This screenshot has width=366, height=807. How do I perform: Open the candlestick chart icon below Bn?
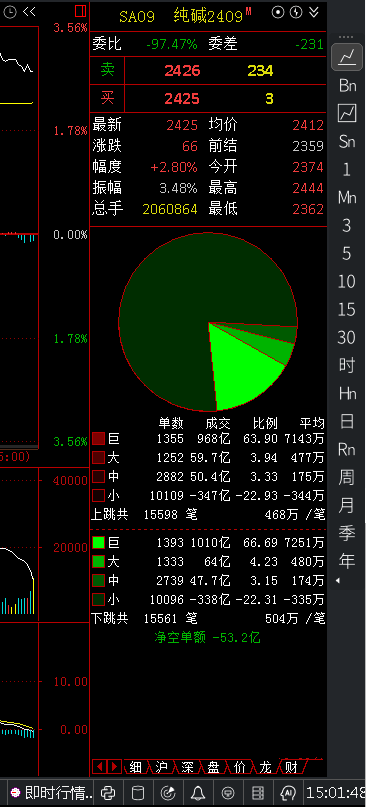[347, 113]
